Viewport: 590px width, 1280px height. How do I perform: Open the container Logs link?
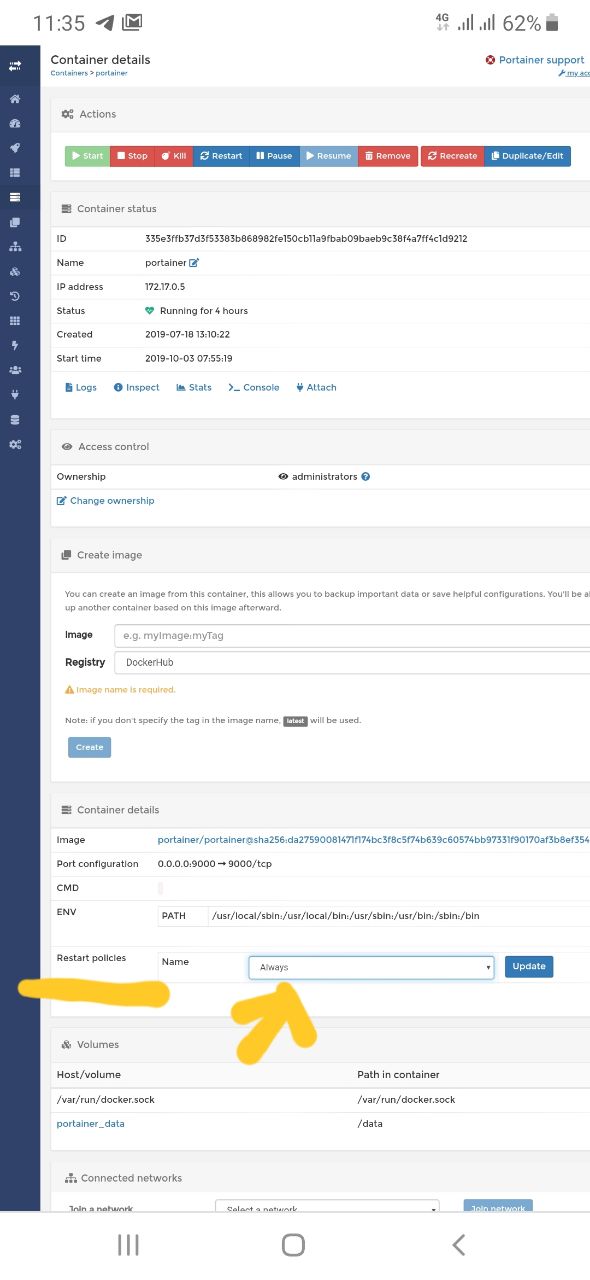click(81, 387)
